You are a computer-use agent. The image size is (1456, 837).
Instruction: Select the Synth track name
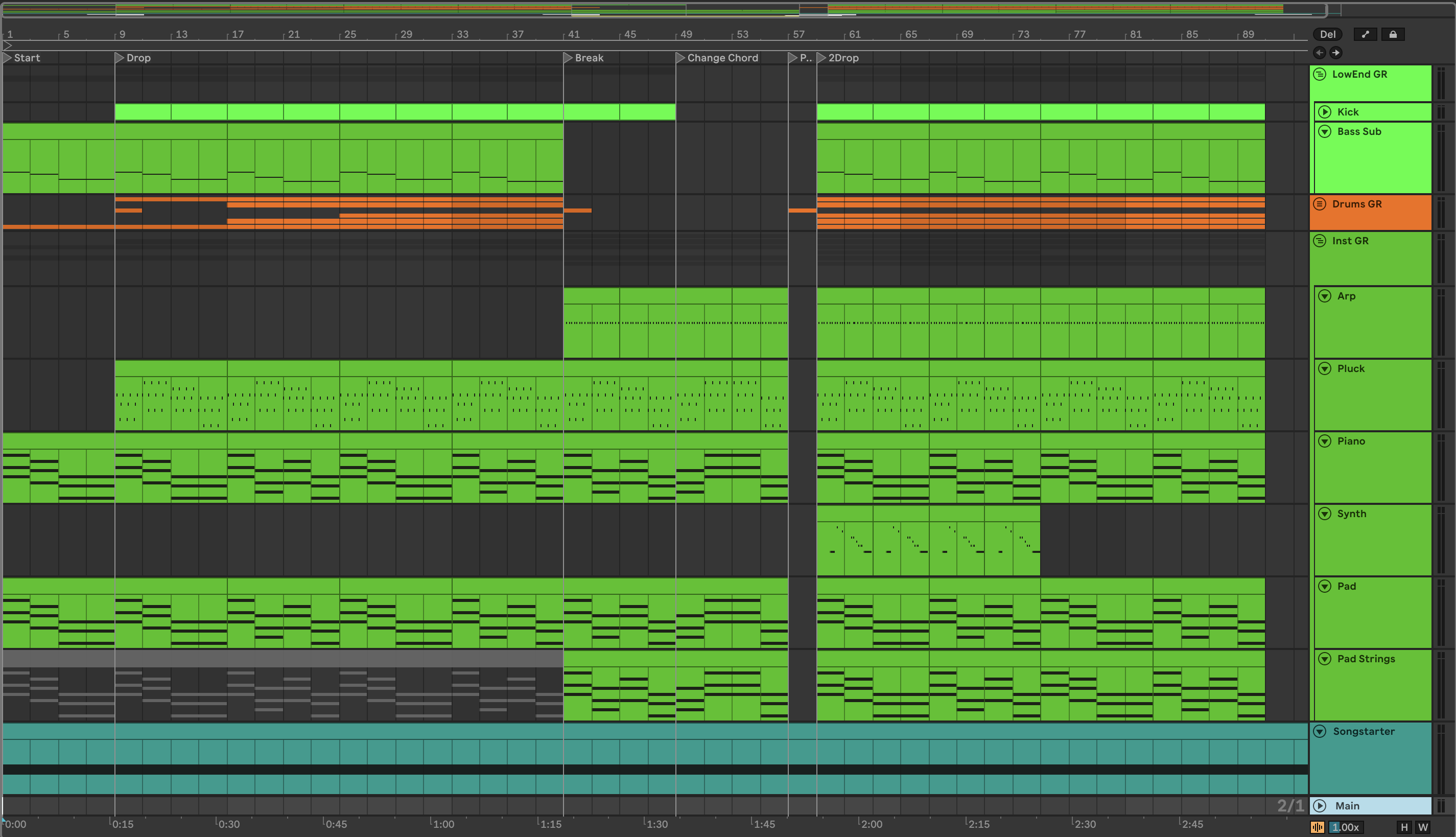coord(1351,514)
